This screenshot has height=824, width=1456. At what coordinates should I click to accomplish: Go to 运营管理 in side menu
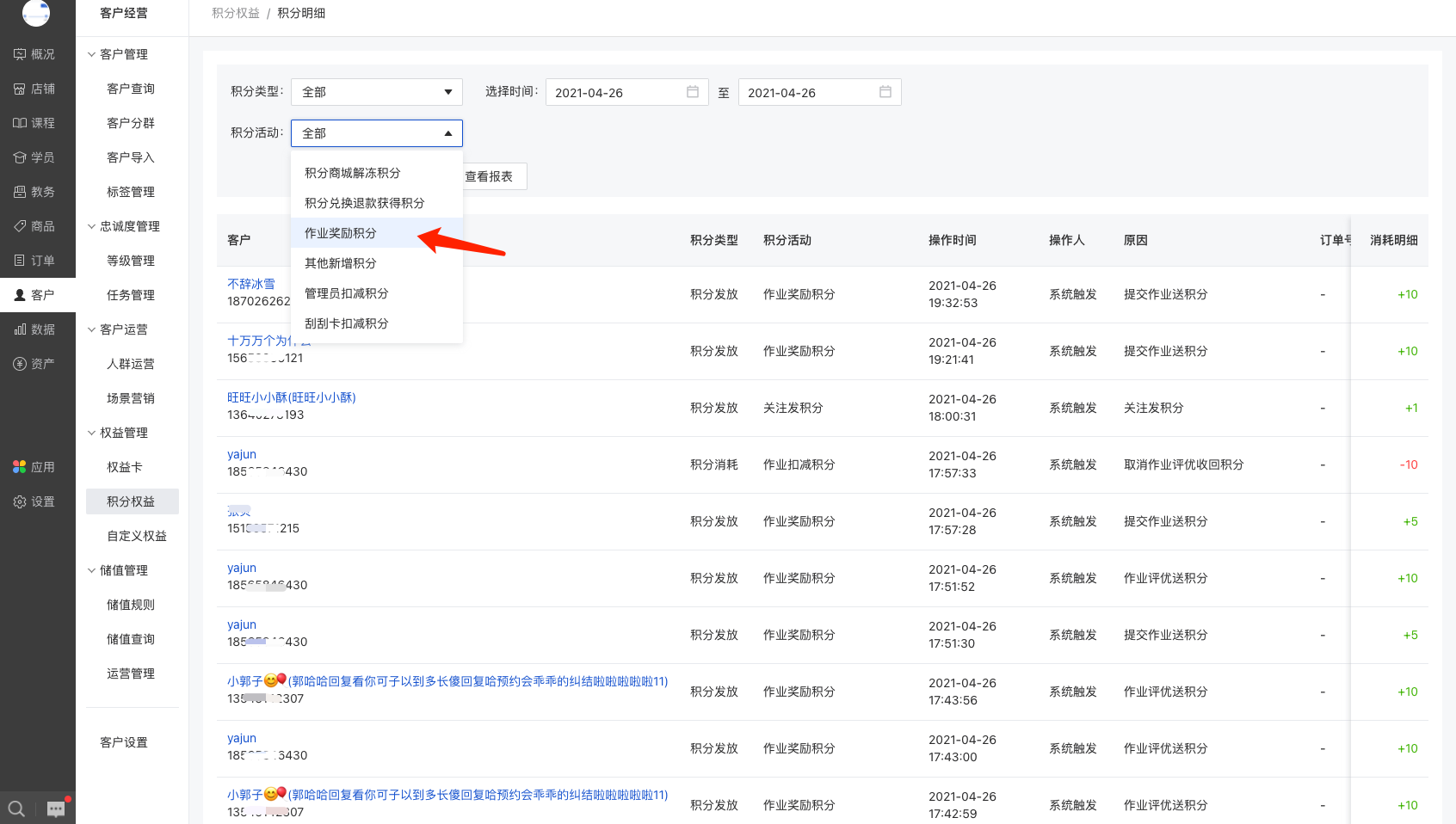(131, 673)
